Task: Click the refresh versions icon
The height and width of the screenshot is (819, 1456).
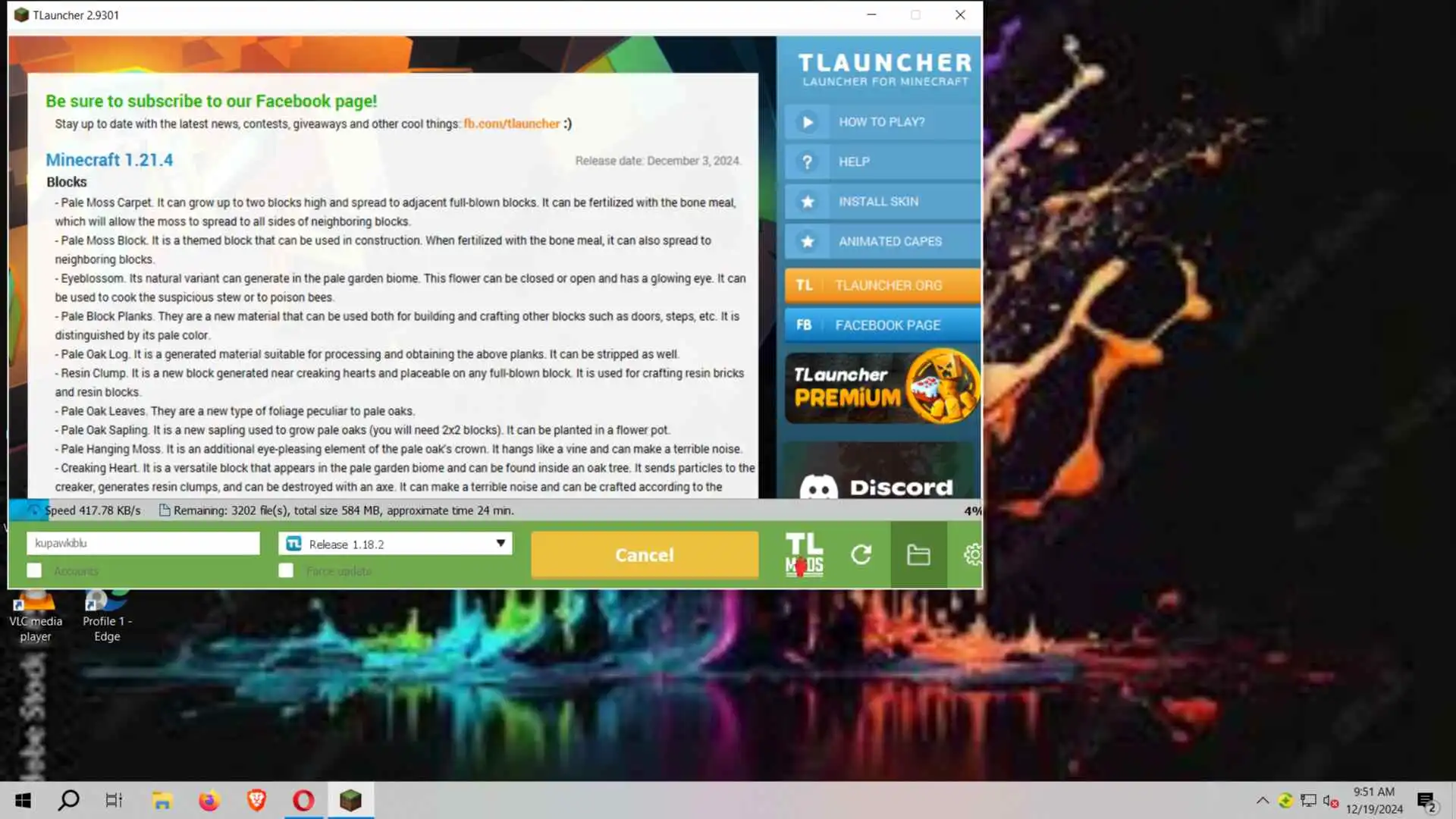Action: 861,554
